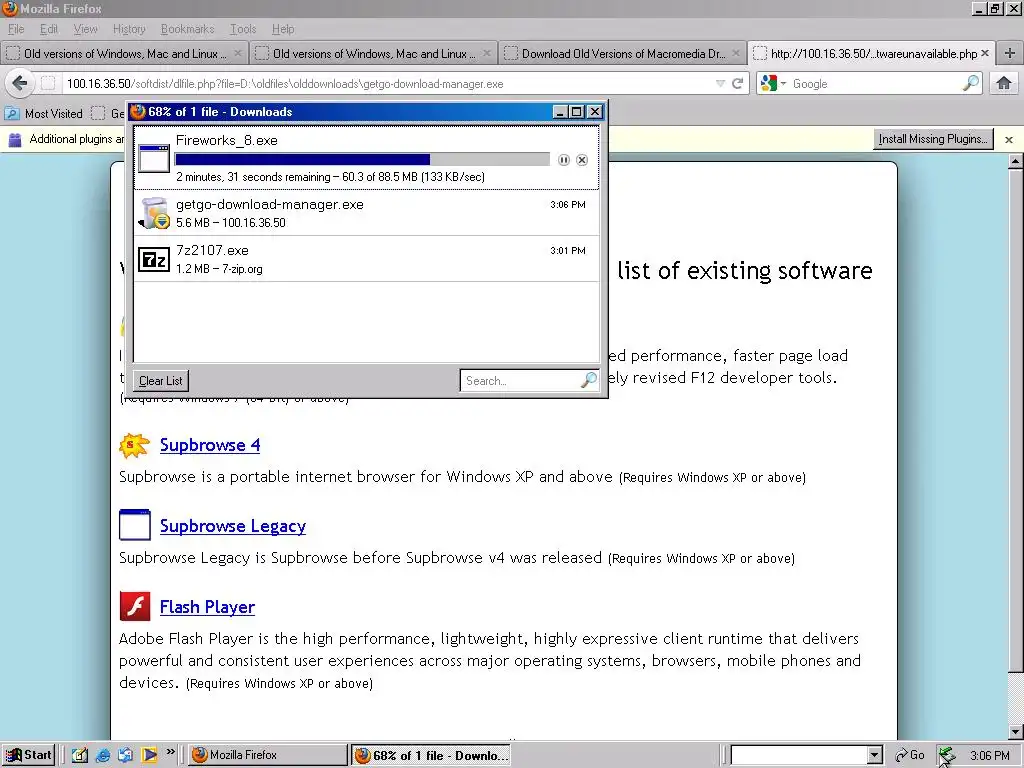The width and height of the screenshot is (1024, 768).
Task: Go to the Firefox home page
Action: 1004,84
